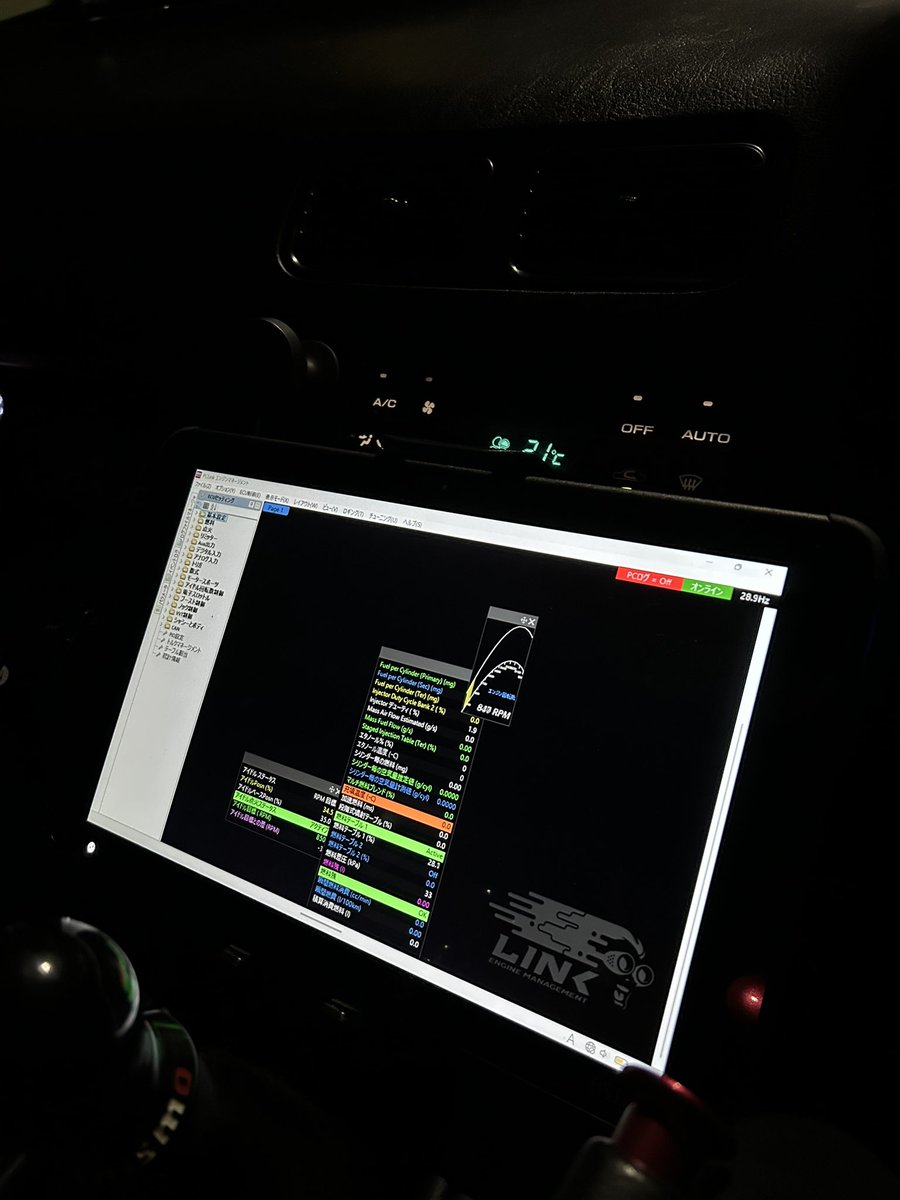The image size is (900, 1200).
Task: Click the オンライン connection status button
Action: point(707,589)
